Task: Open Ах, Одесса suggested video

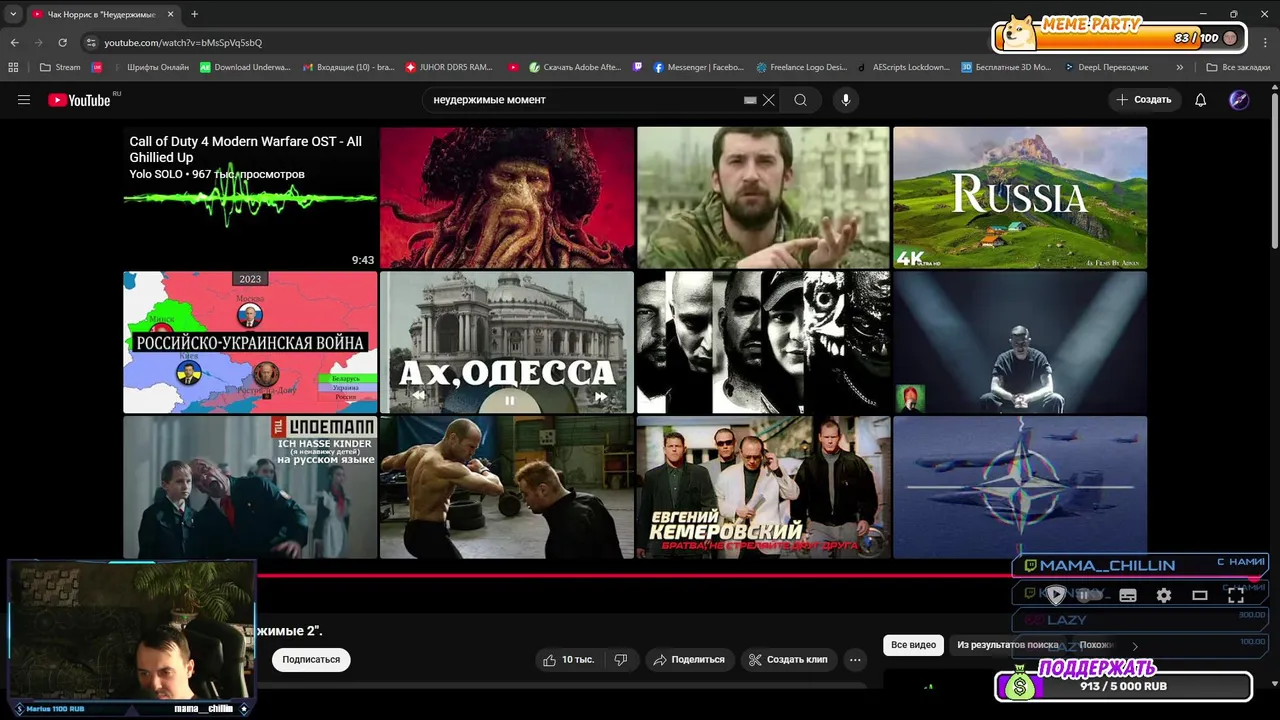Action: [x=507, y=342]
